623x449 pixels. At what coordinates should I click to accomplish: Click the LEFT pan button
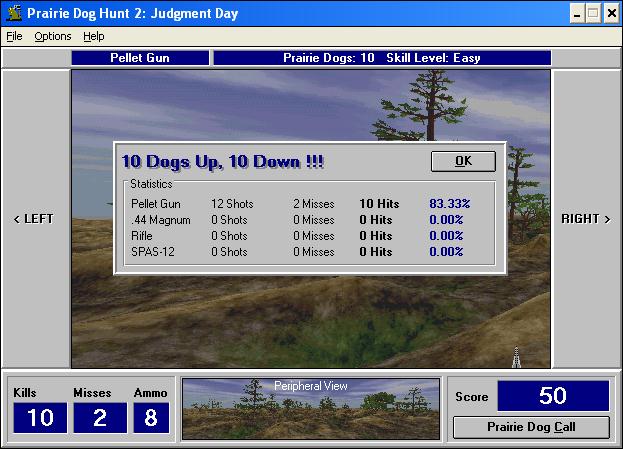click(x=34, y=219)
